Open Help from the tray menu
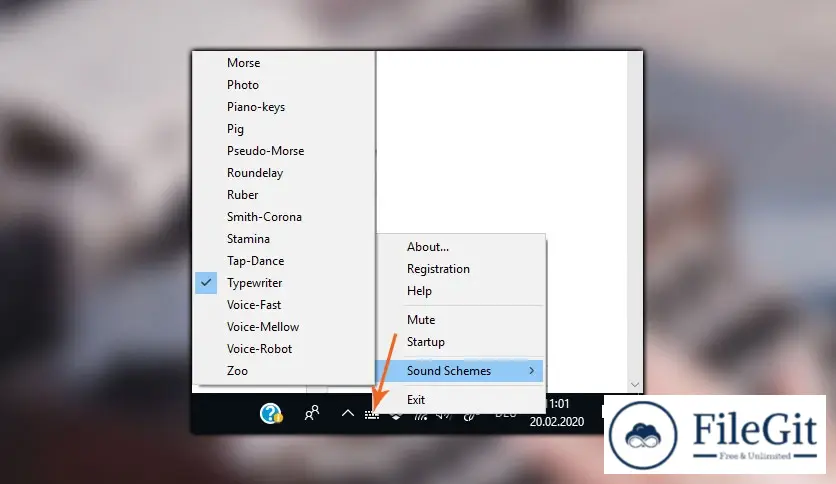This screenshot has width=836, height=484. 461,291
